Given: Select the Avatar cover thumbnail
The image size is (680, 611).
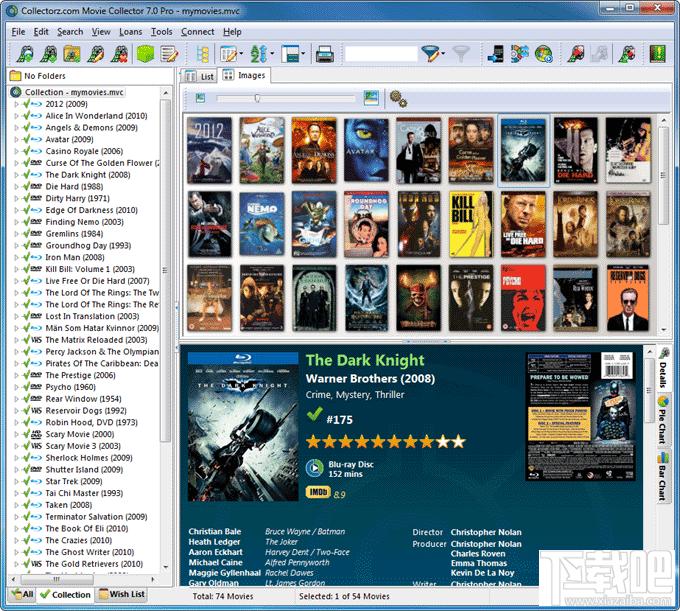Looking at the screenshot, I should click(366, 150).
